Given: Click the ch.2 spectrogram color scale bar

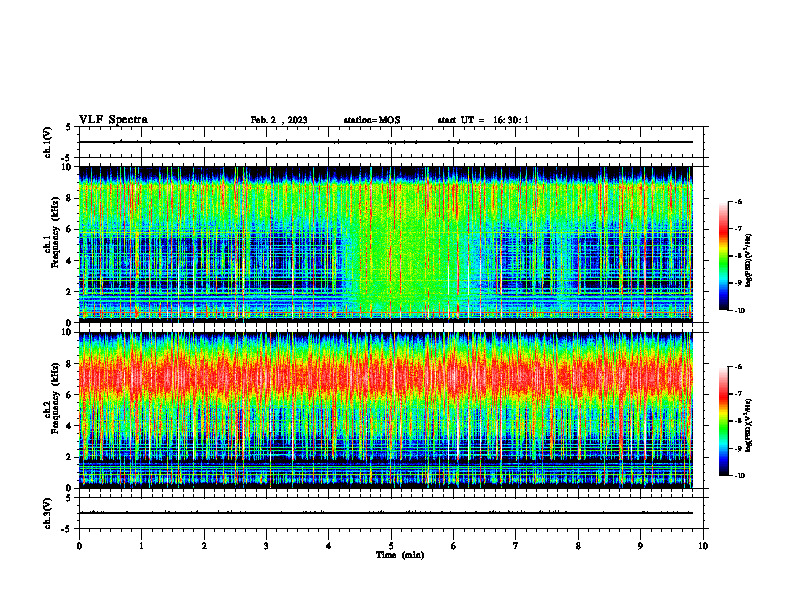Looking at the screenshot, I should tap(723, 421).
